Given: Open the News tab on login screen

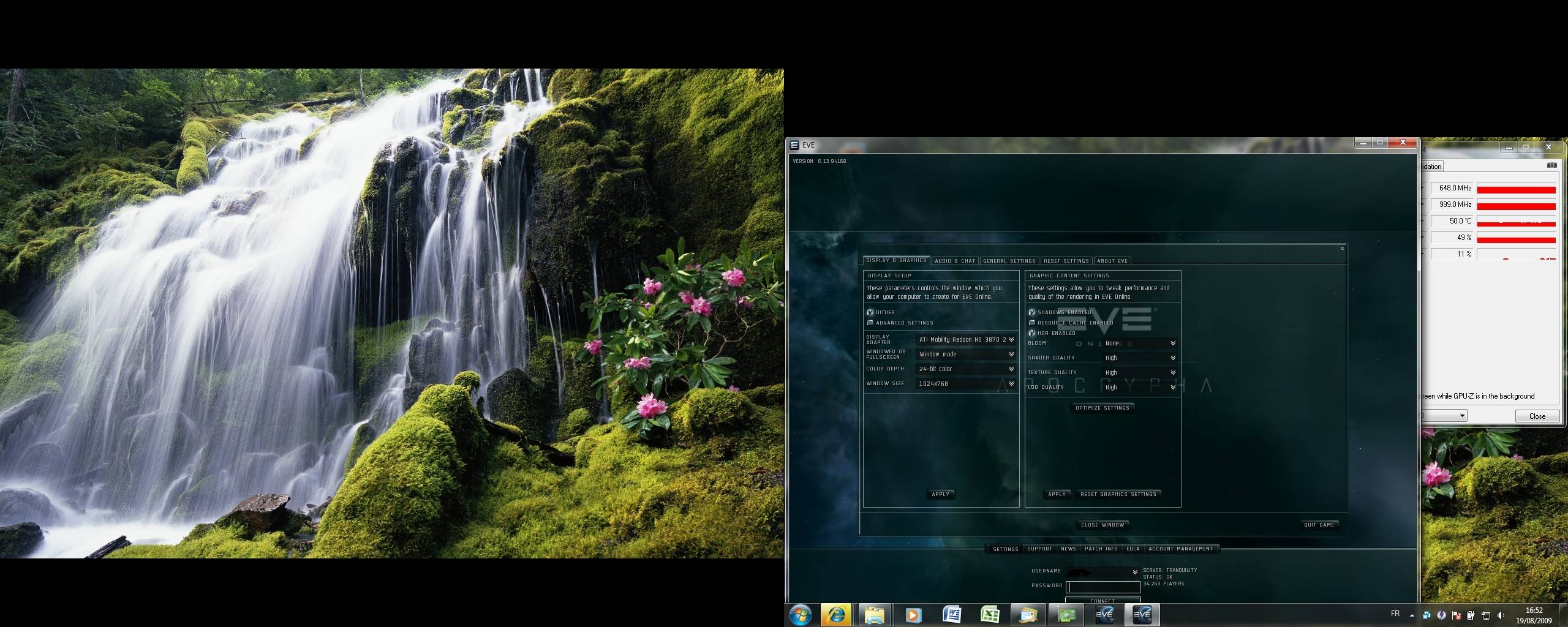Looking at the screenshot, I should click(1069, 549).
